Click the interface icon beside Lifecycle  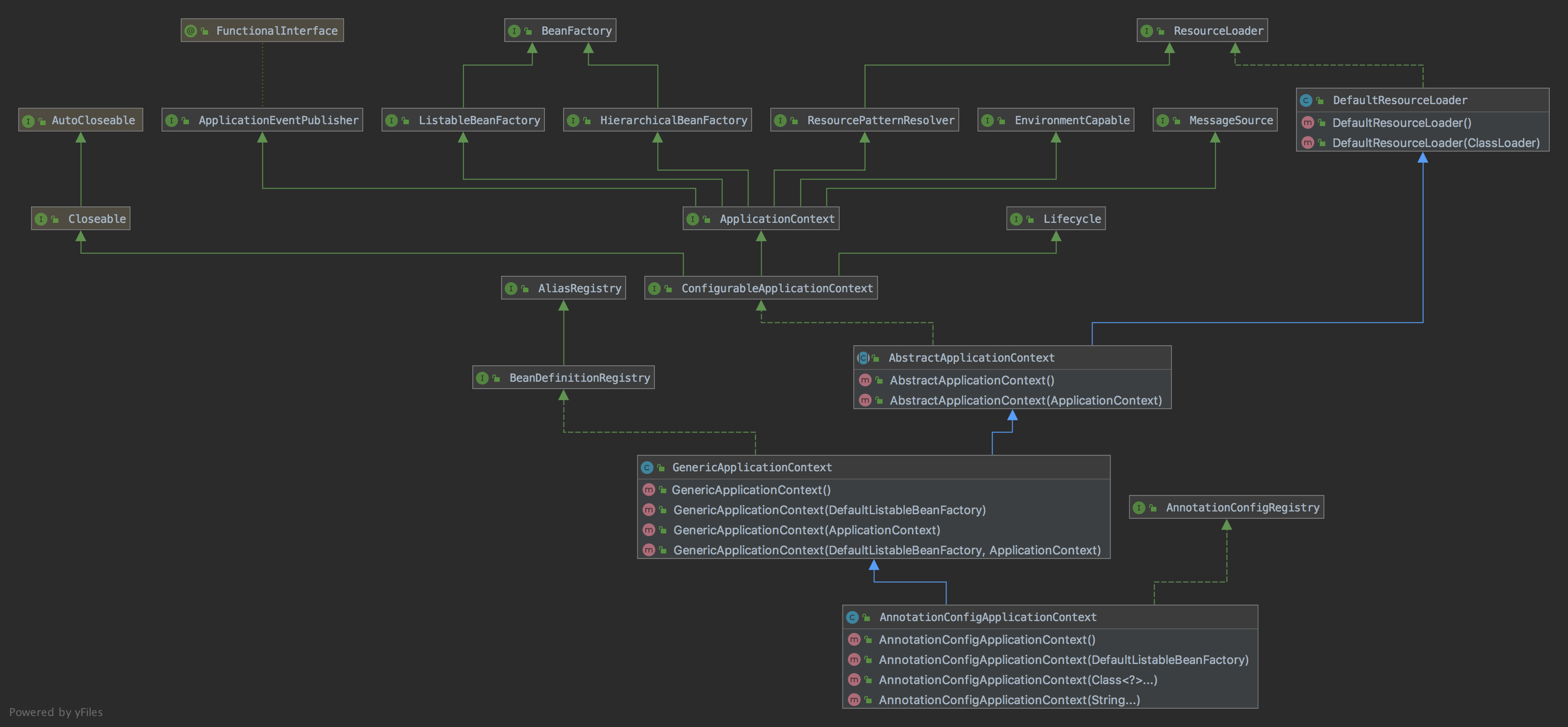tap(1016, 219)
